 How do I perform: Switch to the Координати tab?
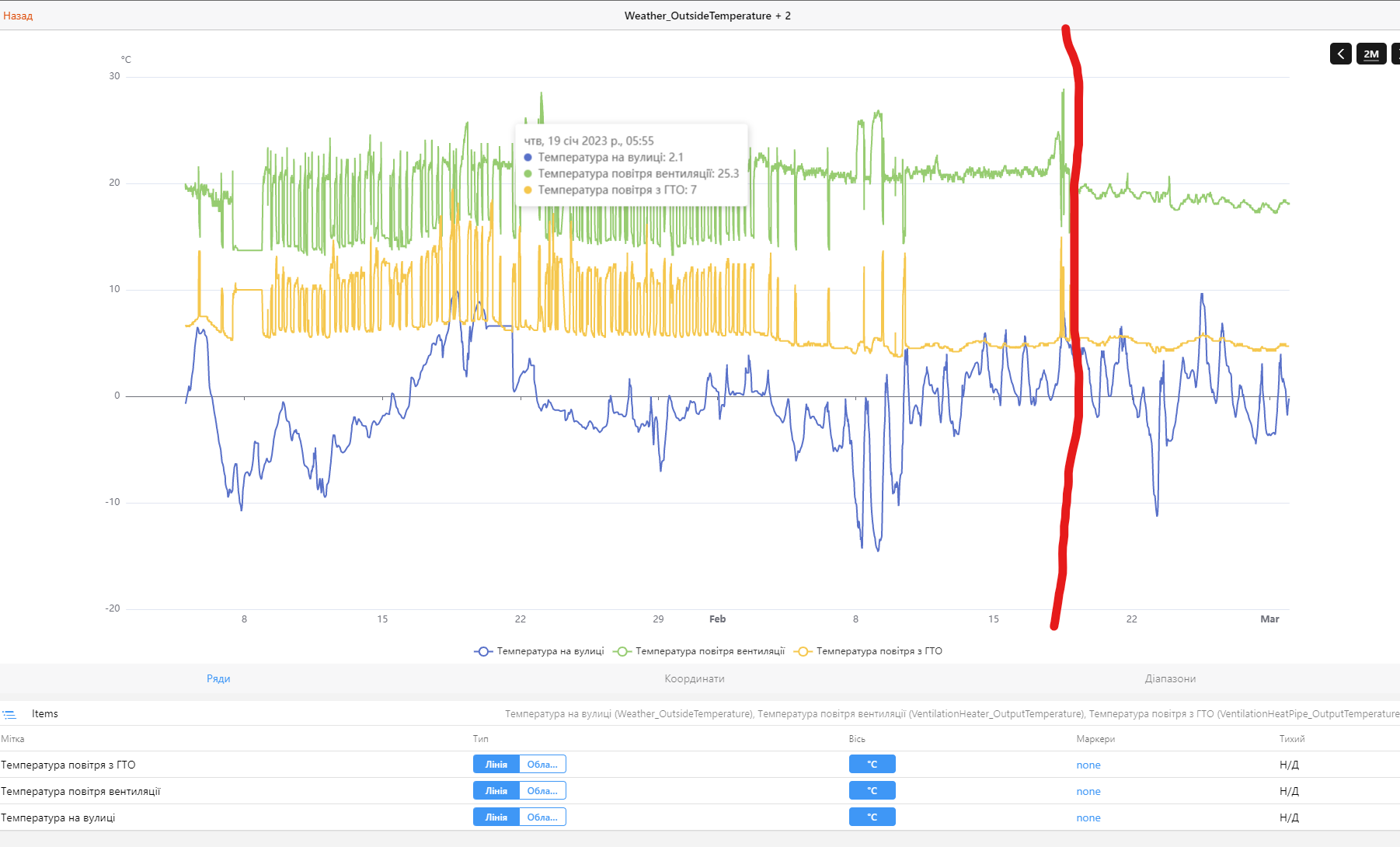[x=695, y=678]
